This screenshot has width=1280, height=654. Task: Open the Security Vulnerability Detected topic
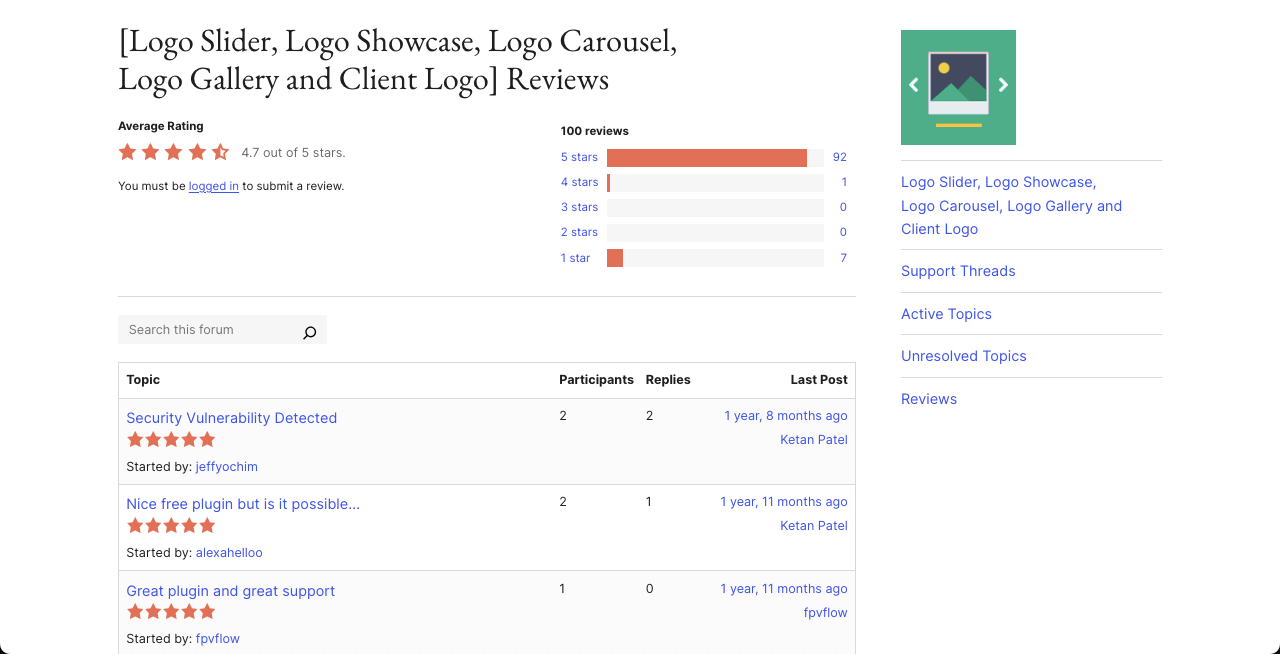(231, 417)
